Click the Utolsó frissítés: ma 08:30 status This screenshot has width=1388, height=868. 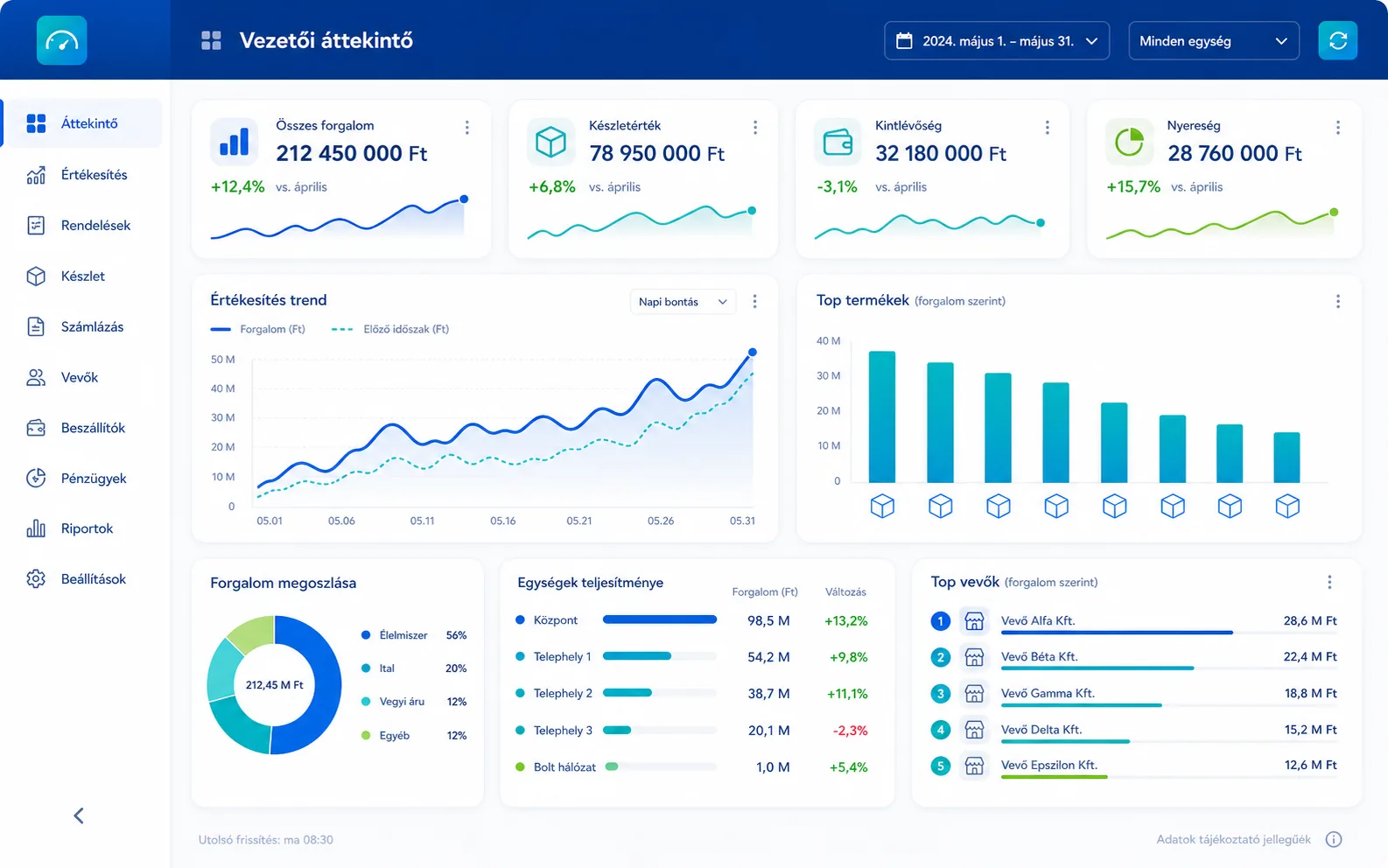tap(266, 840)
